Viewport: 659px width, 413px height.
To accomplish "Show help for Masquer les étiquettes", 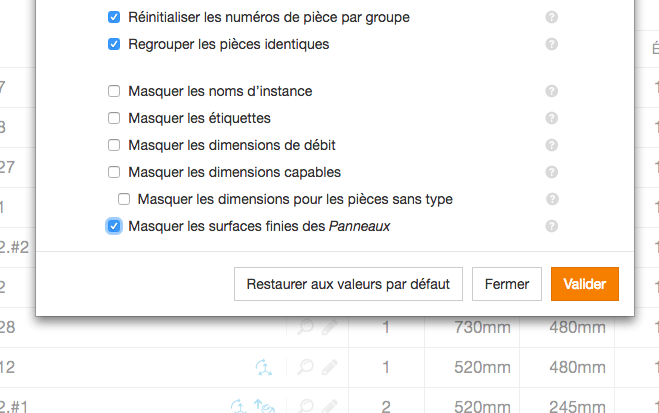I will click(551, 118).
